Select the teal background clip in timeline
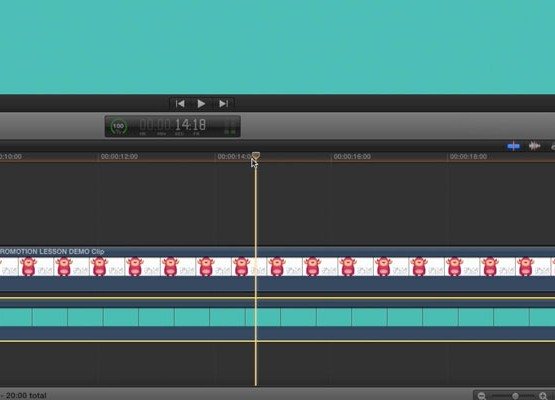The image size is (555, 400). click(x=278, y=317)
